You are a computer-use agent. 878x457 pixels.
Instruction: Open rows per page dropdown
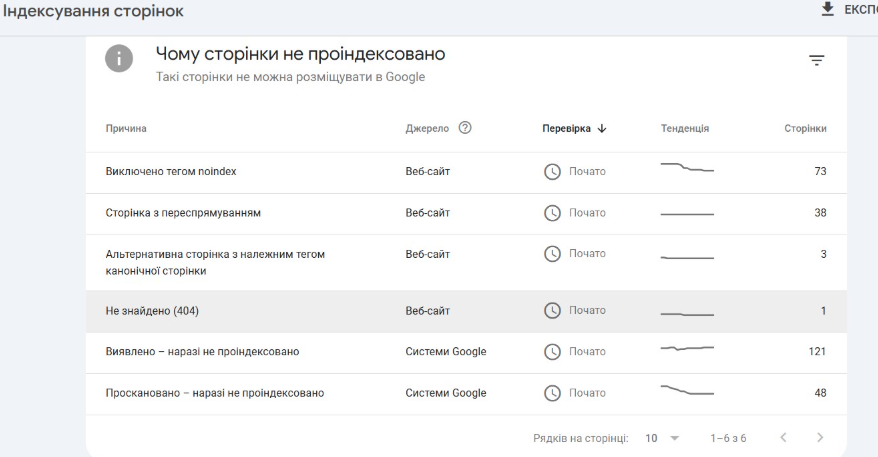(x=663, y=437)
